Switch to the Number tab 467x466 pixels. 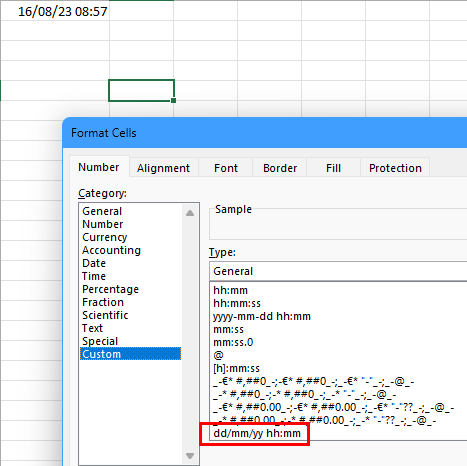99,167
